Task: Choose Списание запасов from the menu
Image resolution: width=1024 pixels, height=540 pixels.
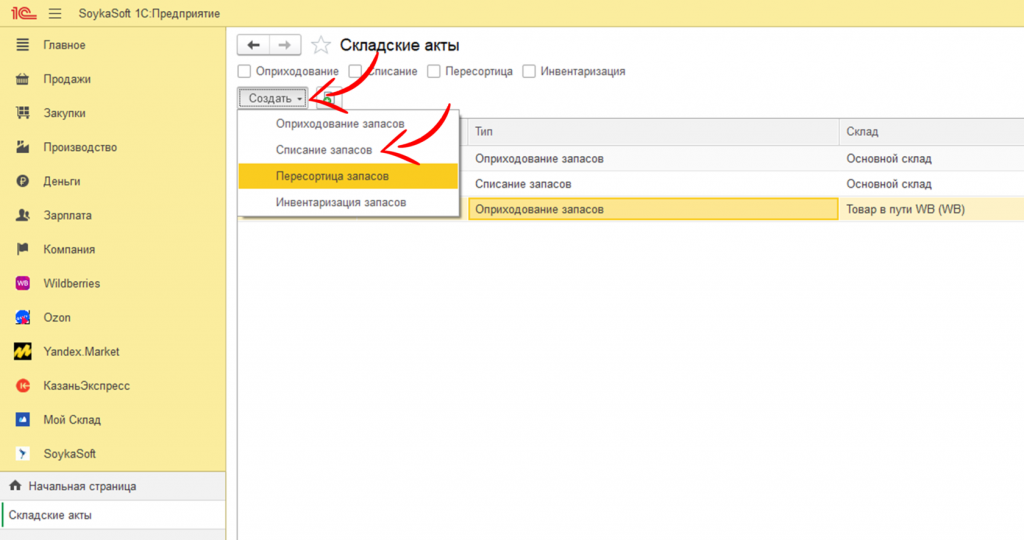Action: click(x=324, y=149)
